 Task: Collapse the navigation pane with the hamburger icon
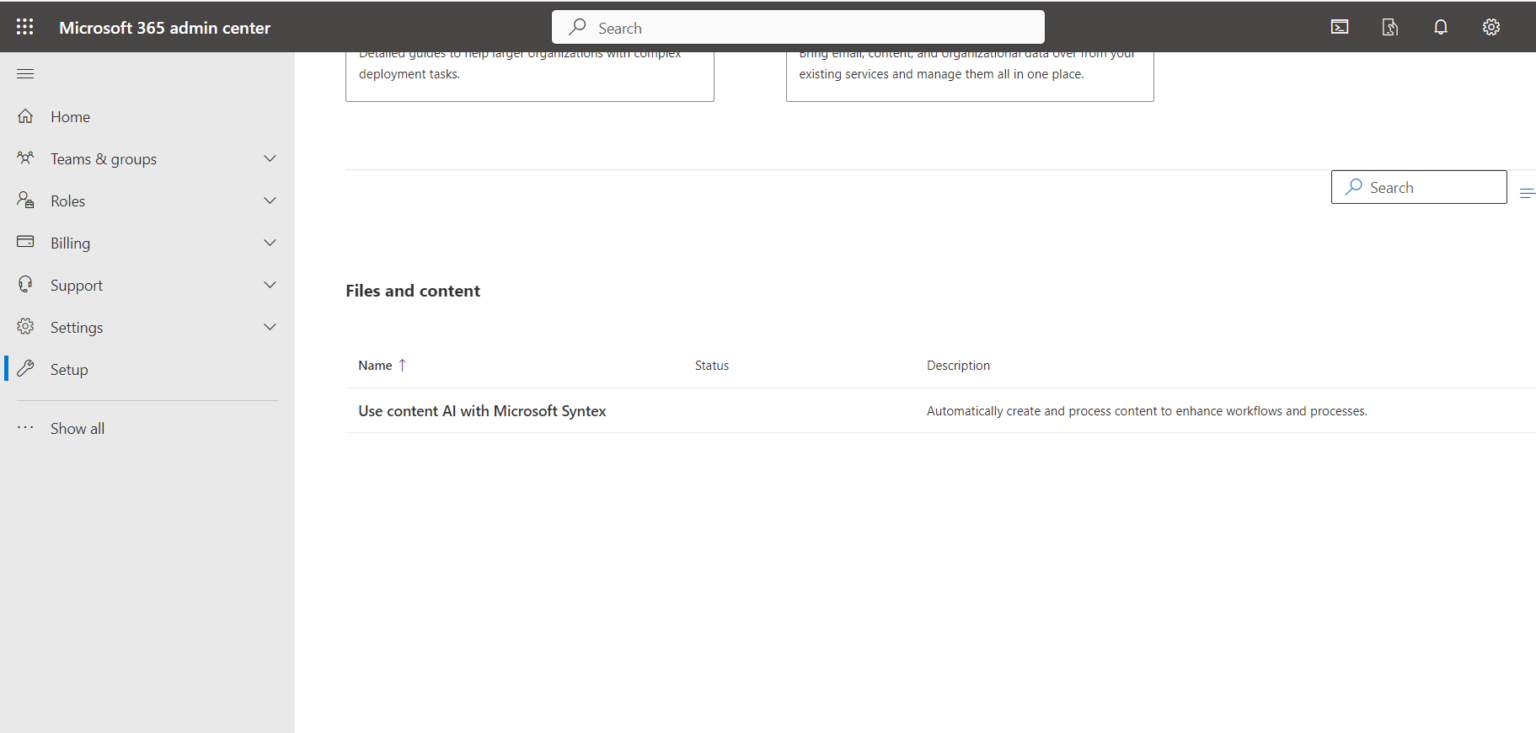tap(25, 73)
